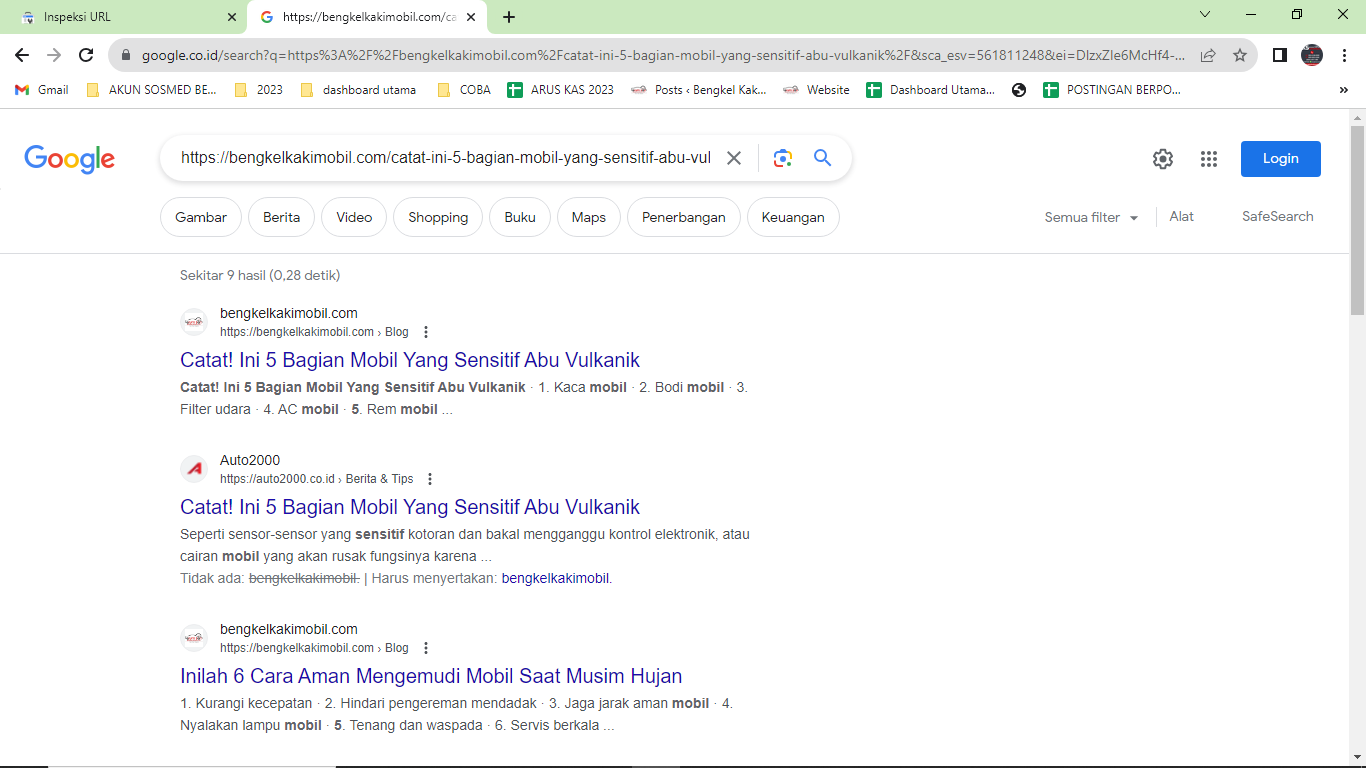Clear the Google search box
The height and width of the screenshot is (768, 1366).
[x=734, y=158]
